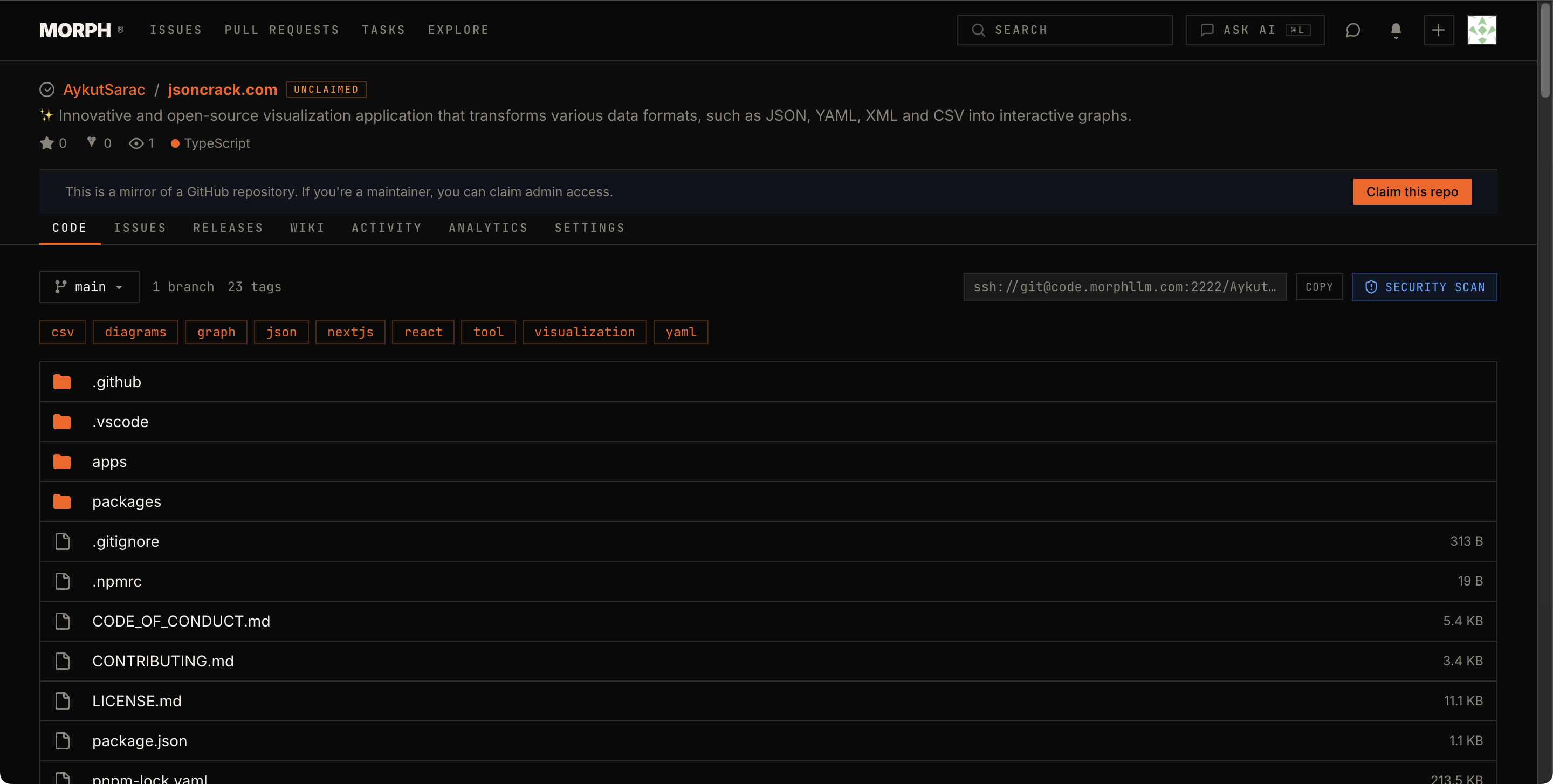Switch to the Releases tab
The width and height of the screenshot is (1553, 784).
pyautogui.click(x=228, y=228)
